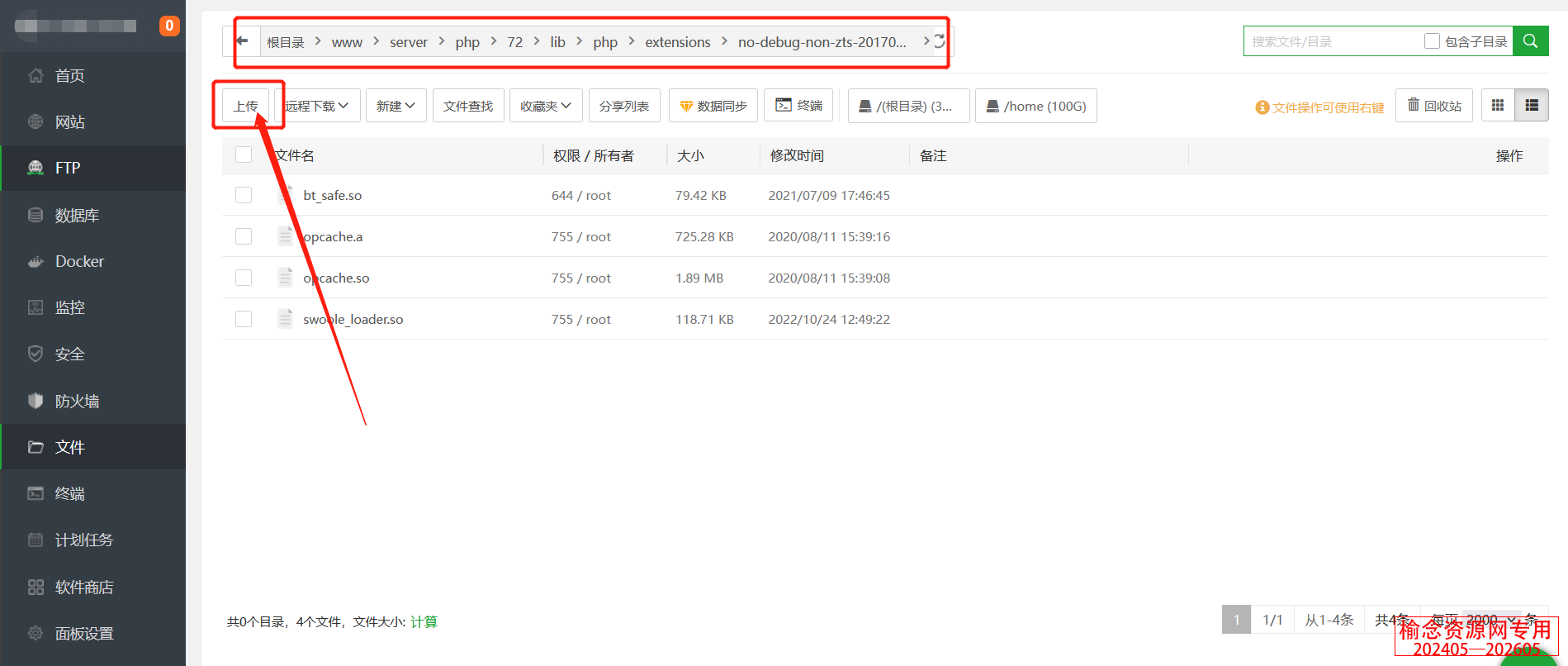1568x666 pixels.
Task: Click the 根目录 root breadcrumb
Action: (x=286, y=42)
